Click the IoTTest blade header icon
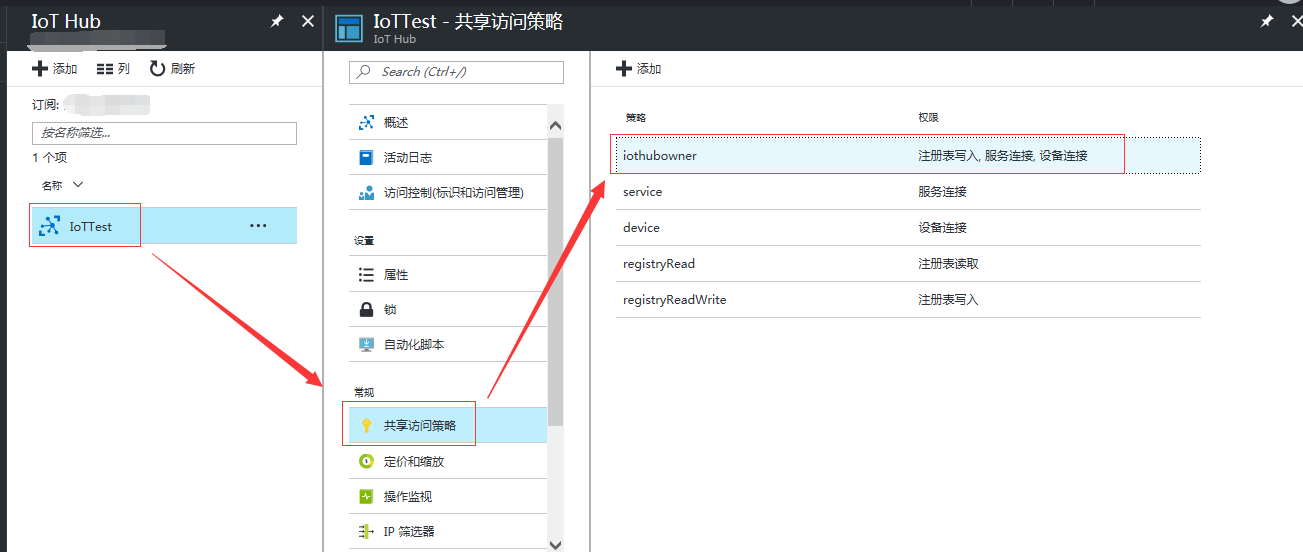This screenshot has width=1303, height=552. click(349, 27)
